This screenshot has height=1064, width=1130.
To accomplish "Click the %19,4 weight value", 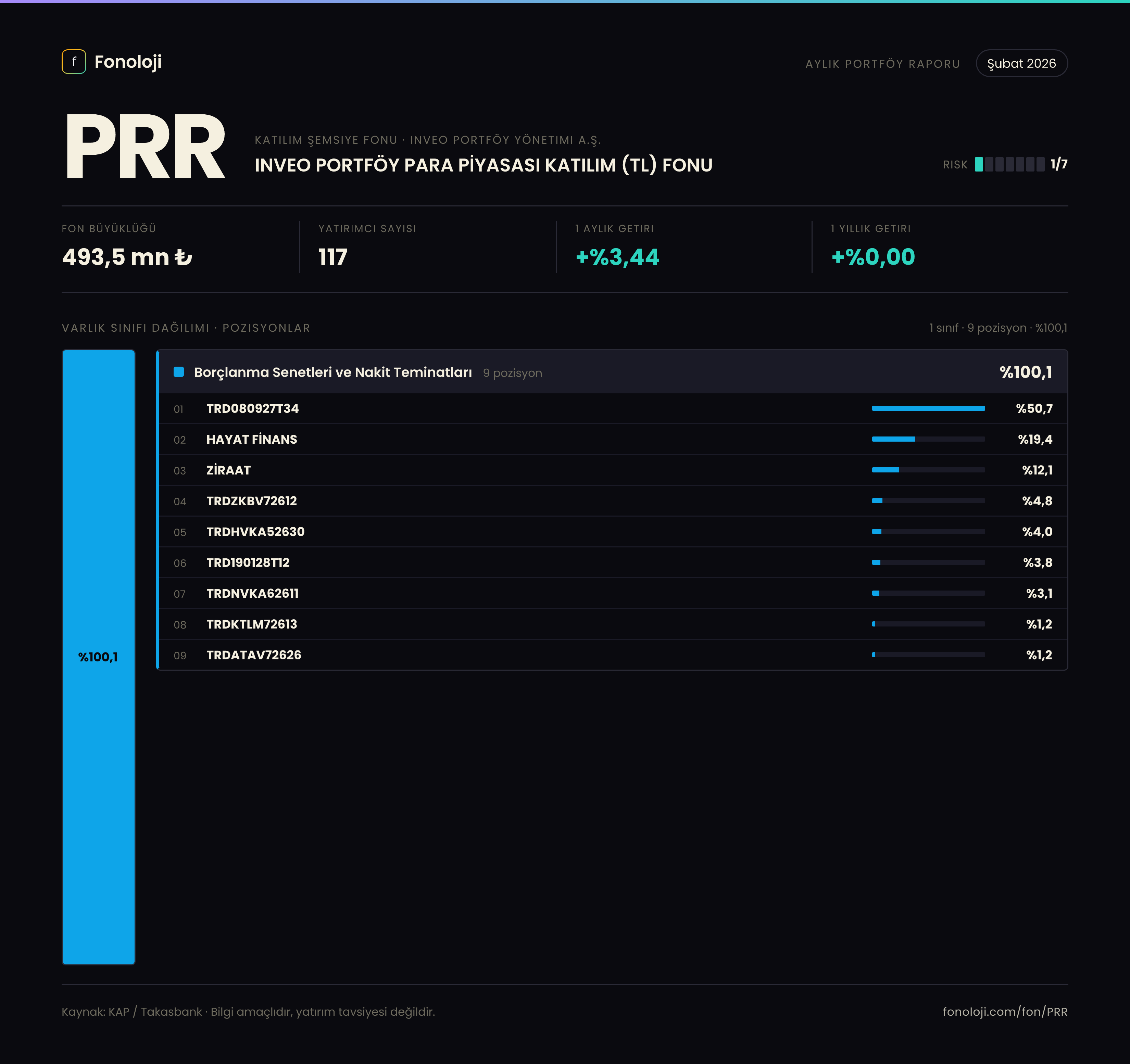I will [1035, 439].
